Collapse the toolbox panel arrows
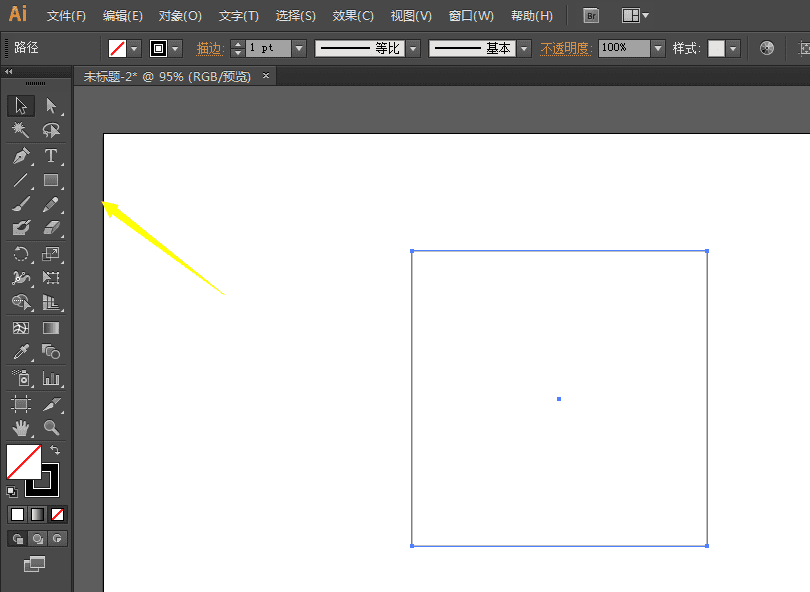Screen dimensions: 810x592 pyautogui.click(x=9, y=71)
